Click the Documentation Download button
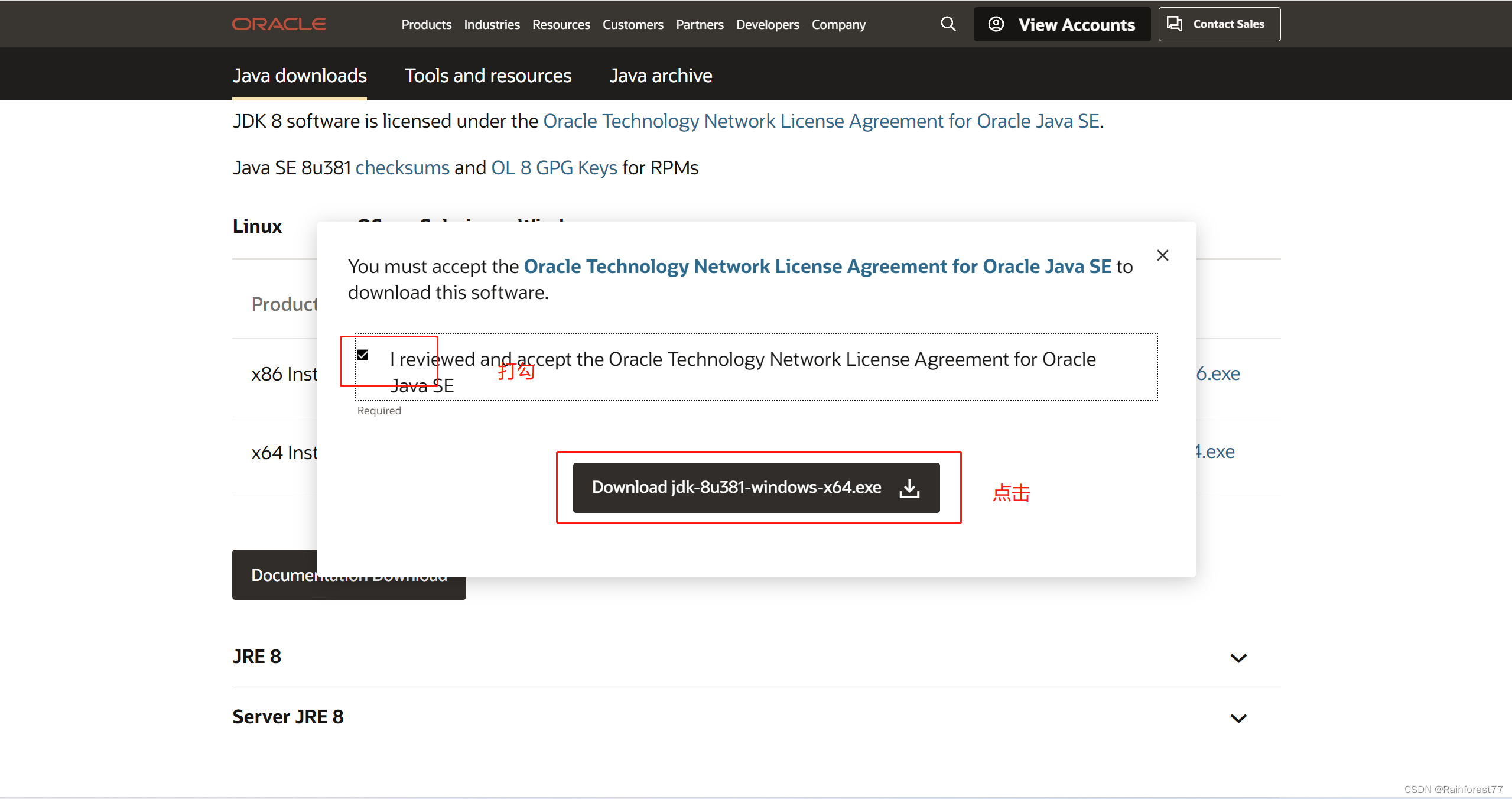Image resolution: width=1512 pixels, height=799 pixels. [x=274, y=575]
